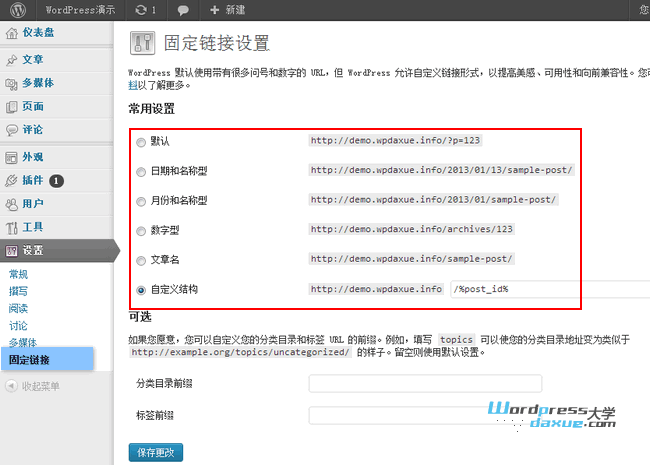Click the 插件 plugins icon
The width and height of the screenshot is (650, 465).
(x=12, y=180)
